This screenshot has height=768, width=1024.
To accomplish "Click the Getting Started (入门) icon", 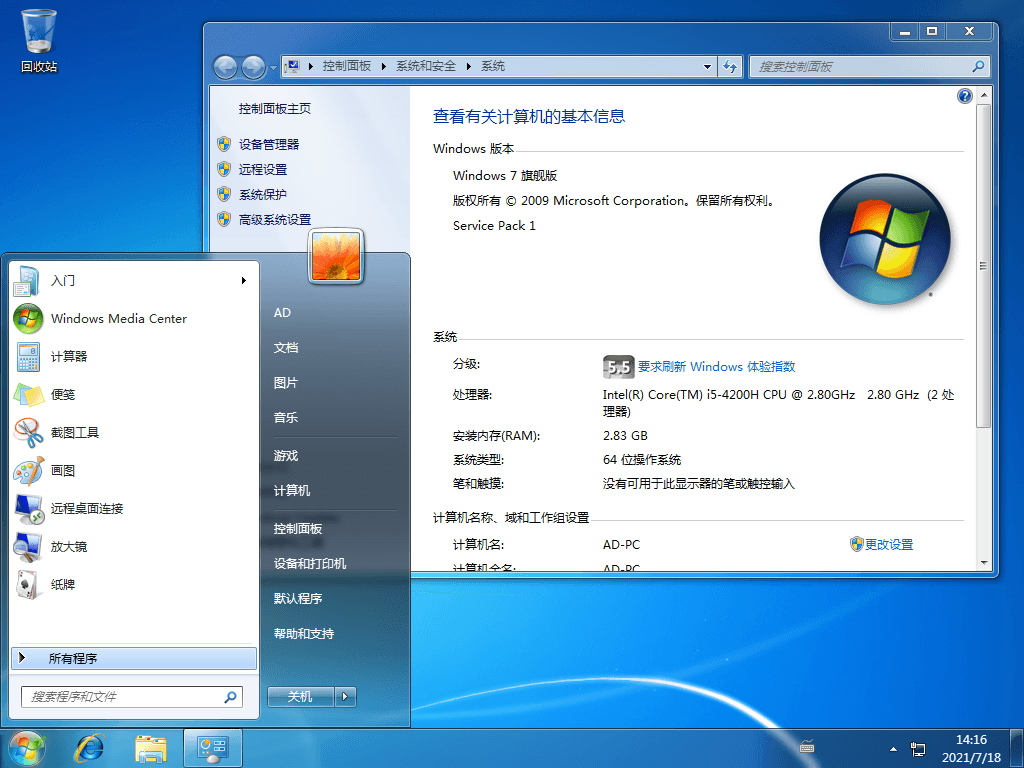I will tap(27, 281).
